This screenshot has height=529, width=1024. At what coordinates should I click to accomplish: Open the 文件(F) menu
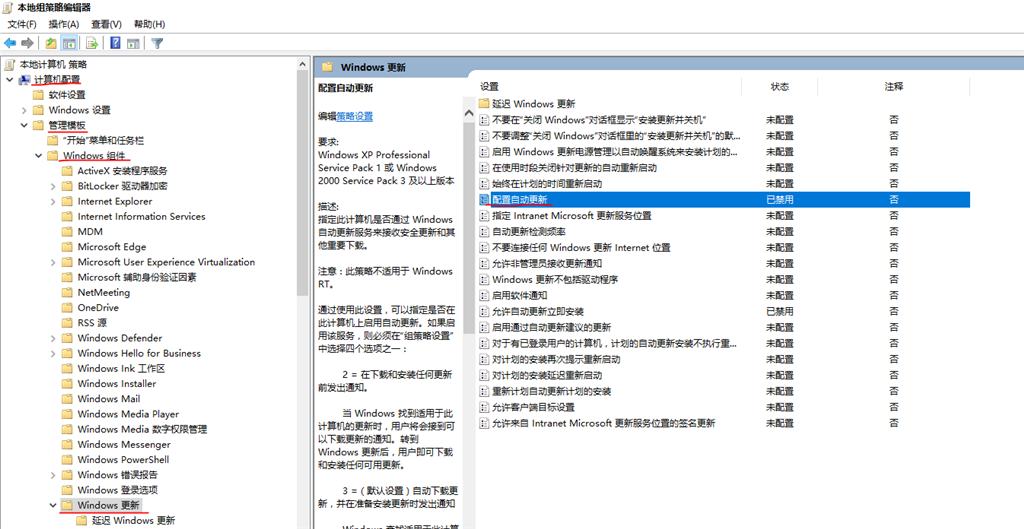(x=22, y=24)
